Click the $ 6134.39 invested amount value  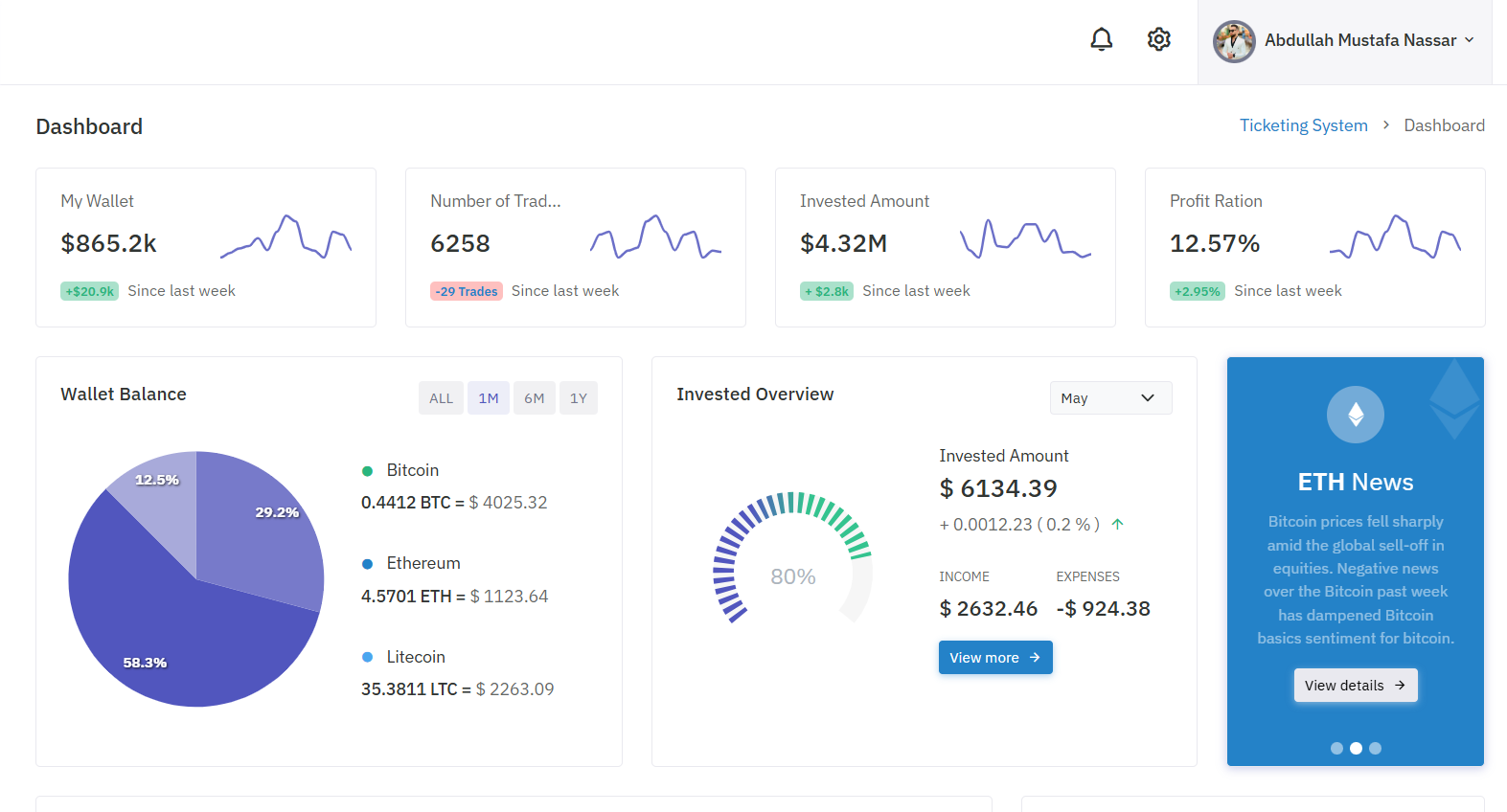coord(998,488)
